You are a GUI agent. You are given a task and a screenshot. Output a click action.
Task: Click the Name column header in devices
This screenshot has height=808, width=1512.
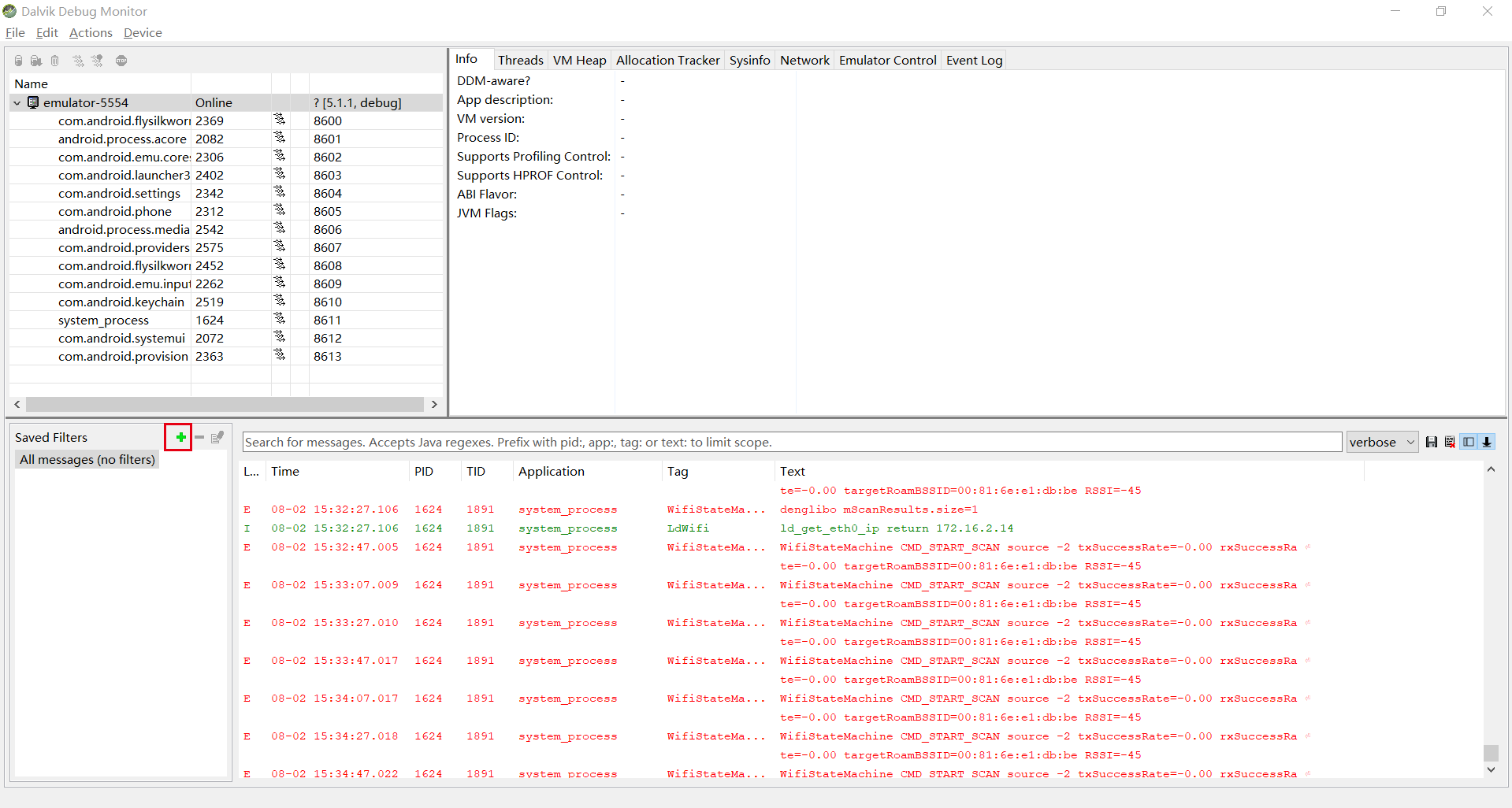point(100,83)
